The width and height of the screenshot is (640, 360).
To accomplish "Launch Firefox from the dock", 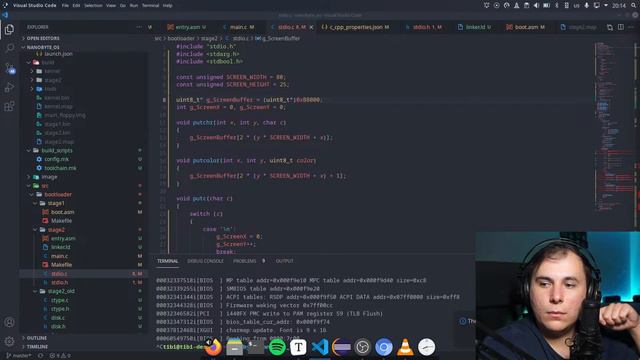I will 213,347.
